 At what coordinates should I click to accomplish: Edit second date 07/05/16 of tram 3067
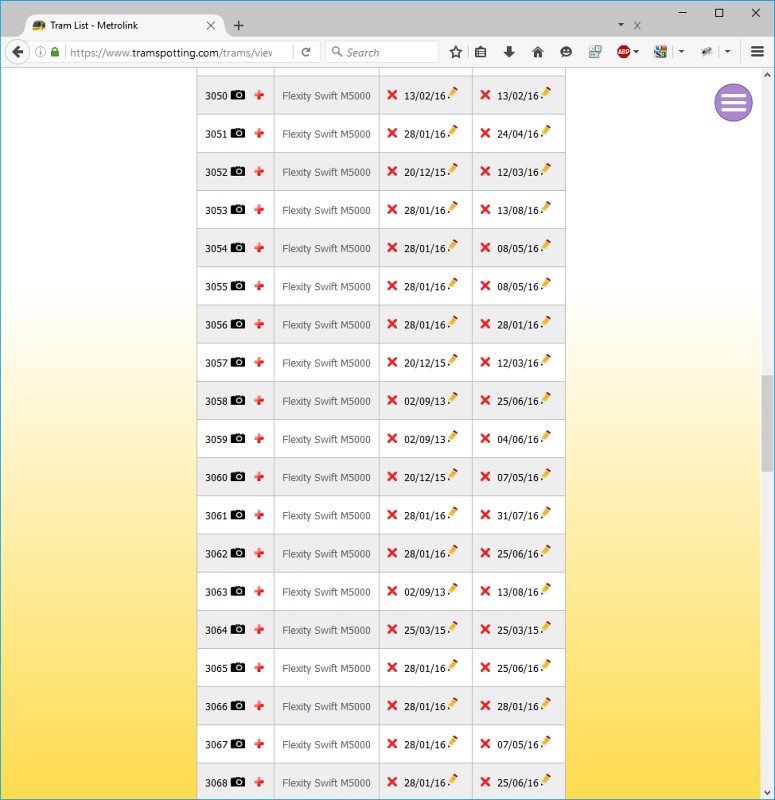click(545, 742)
